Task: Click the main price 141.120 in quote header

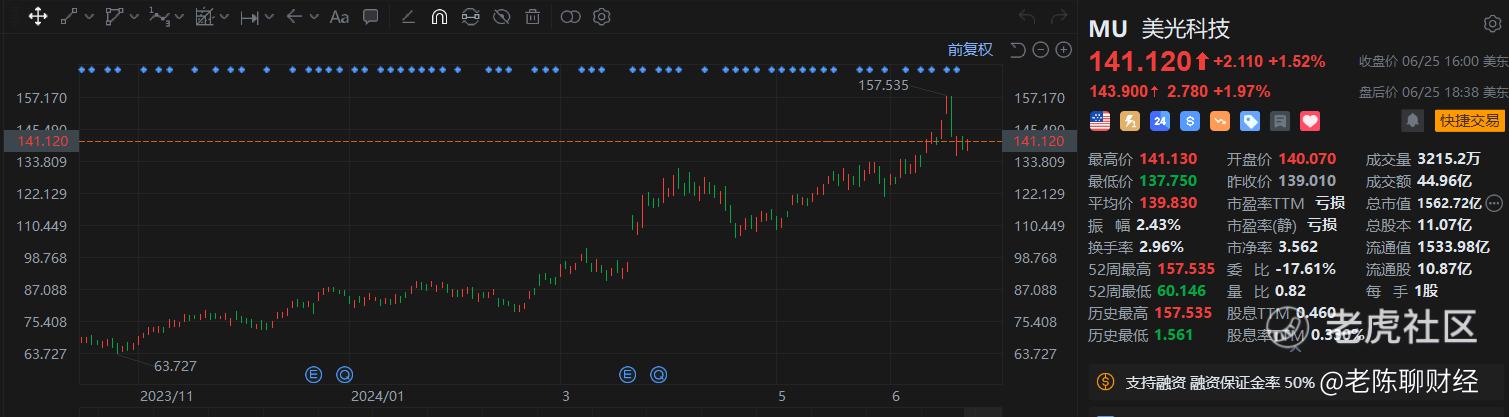Action: pyautogui.click(x=1139, y=62)
